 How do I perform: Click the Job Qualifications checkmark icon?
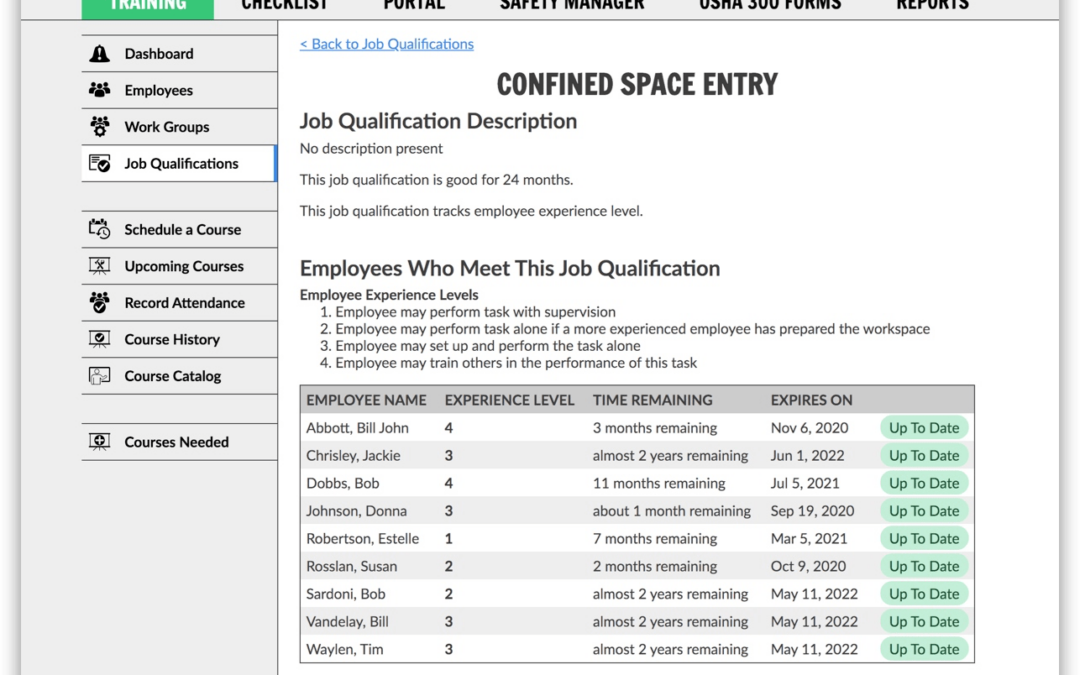(x=99, y=163)
